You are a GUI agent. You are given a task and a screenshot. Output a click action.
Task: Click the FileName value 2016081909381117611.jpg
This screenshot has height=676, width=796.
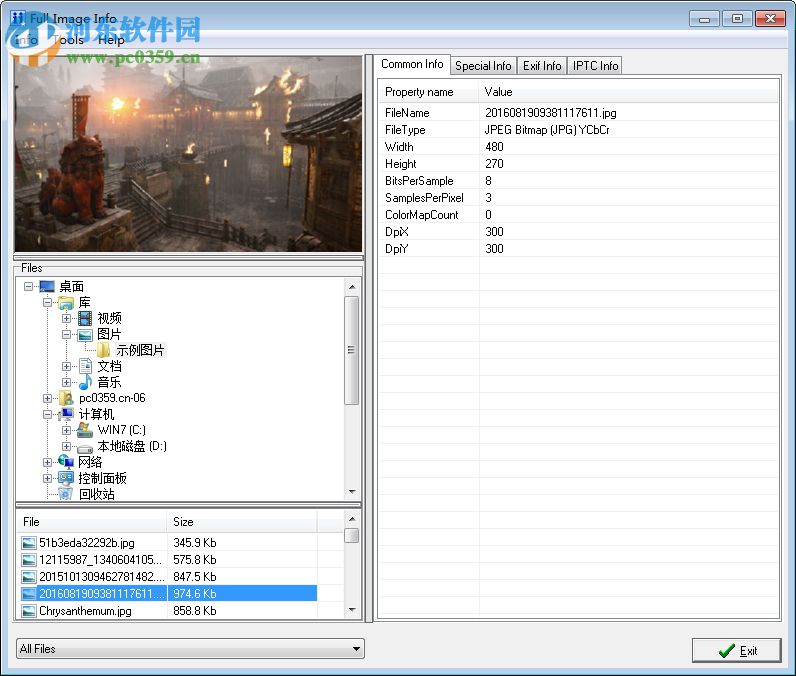(551, 113)
